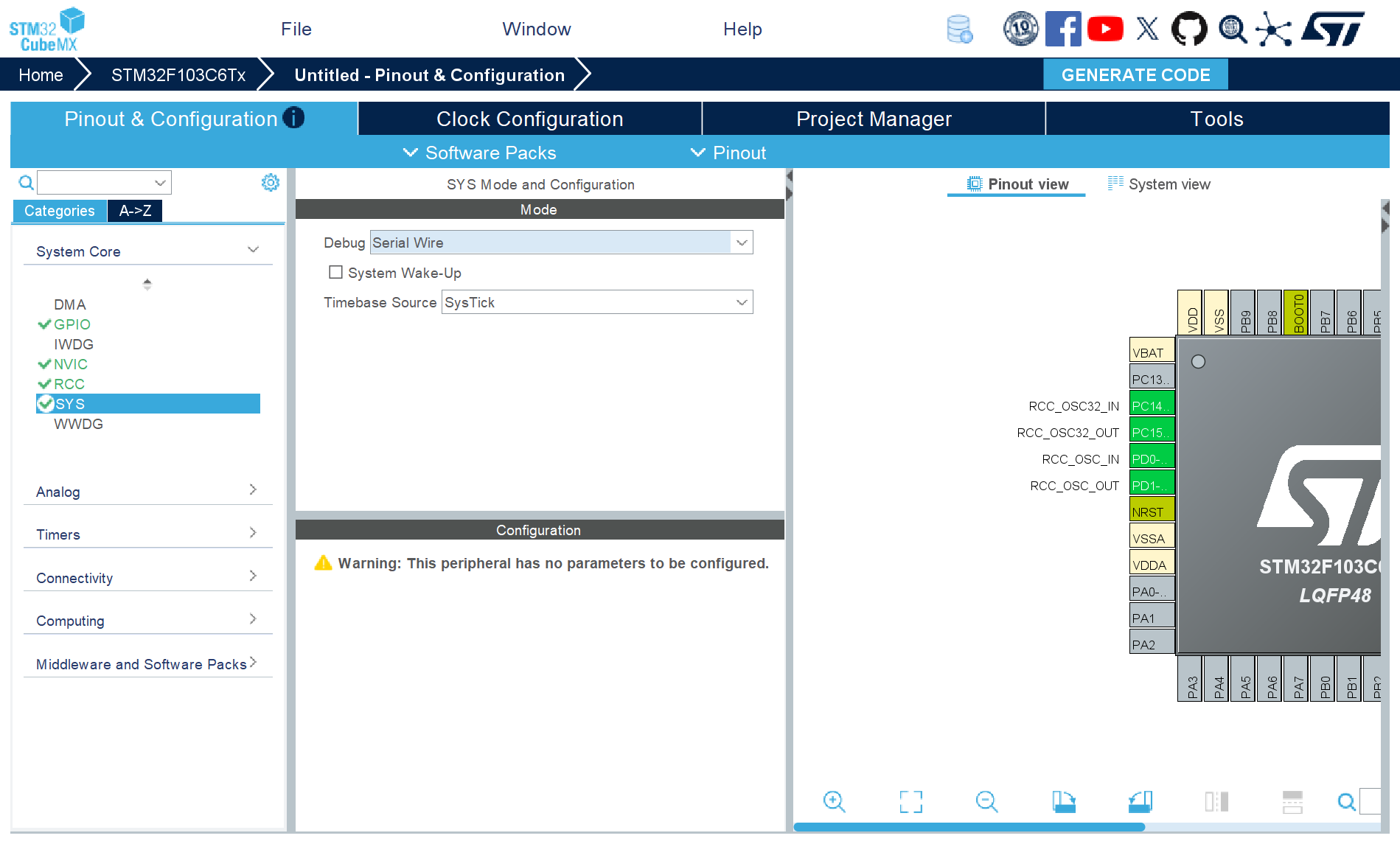Click the network star icon in header
Screen dimensions: 1400x844
[x=1274, y=29]
